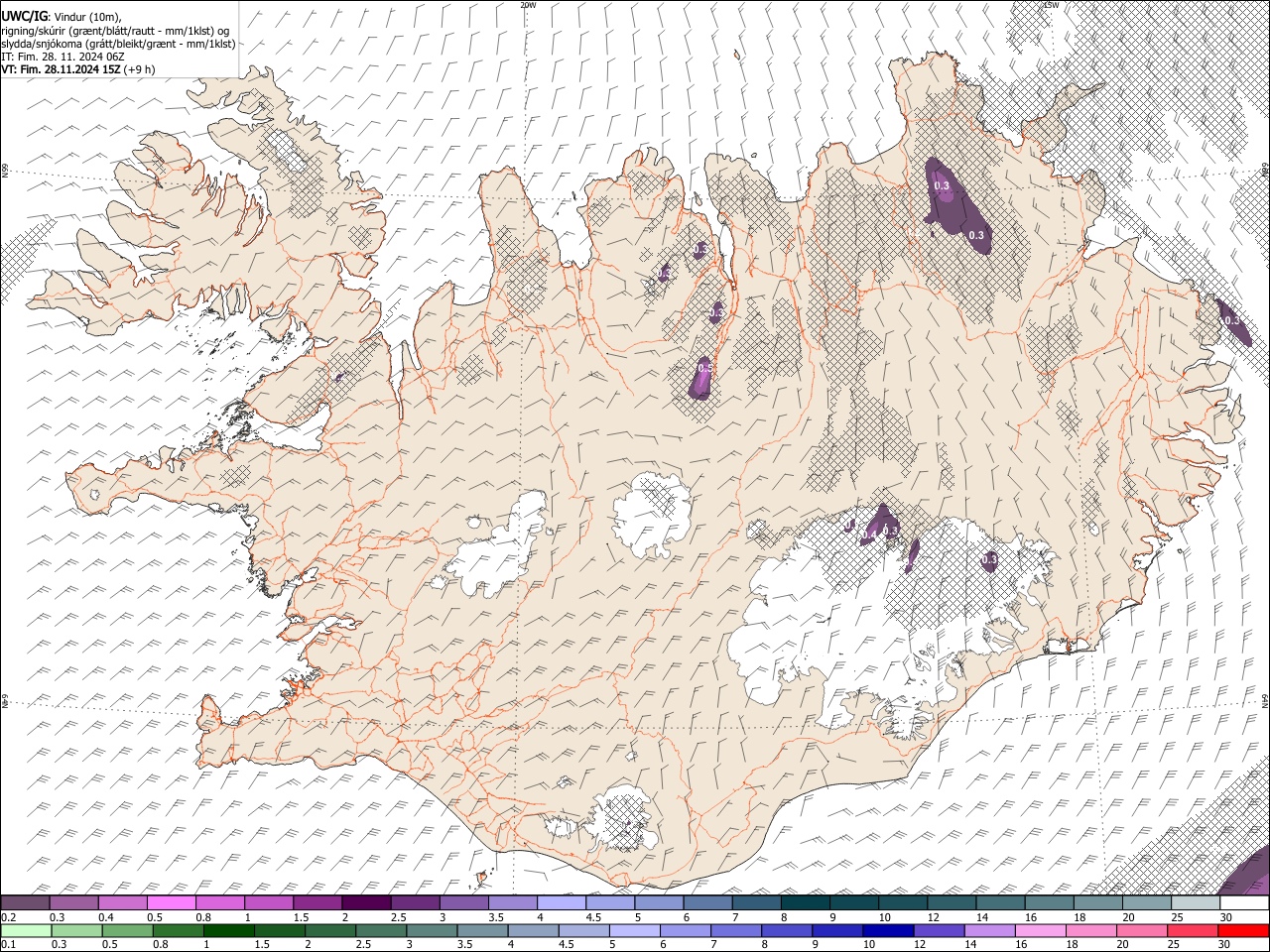Select the dark teal 8 swatch, top legend row
The width and height of the screenshot is (1270, 952).
[806, 903]
